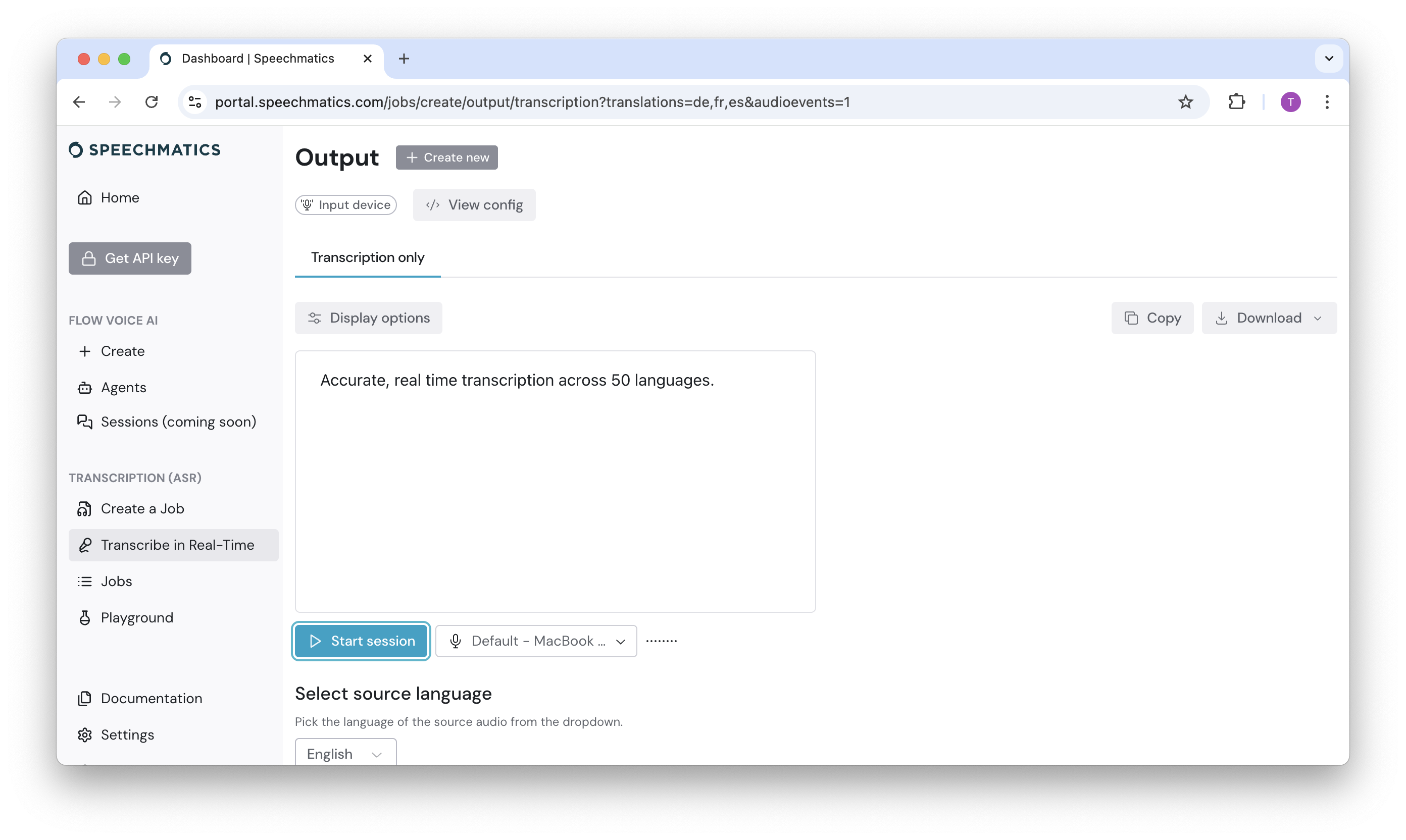Open the Documentation pages icon
The height and width of the screenshot is (840, 1406).
click(85, 698)
